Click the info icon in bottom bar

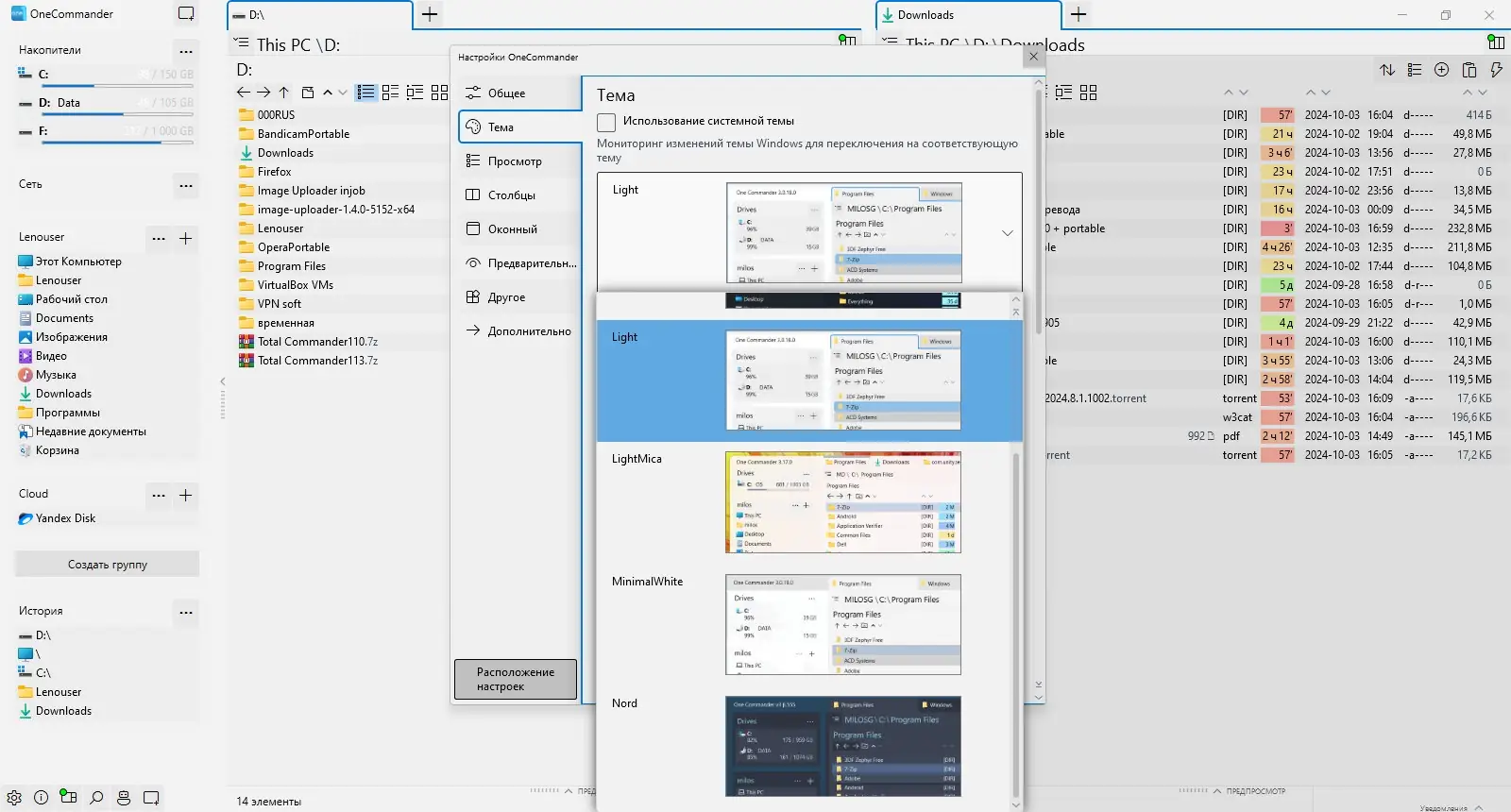tap(42, 798)
